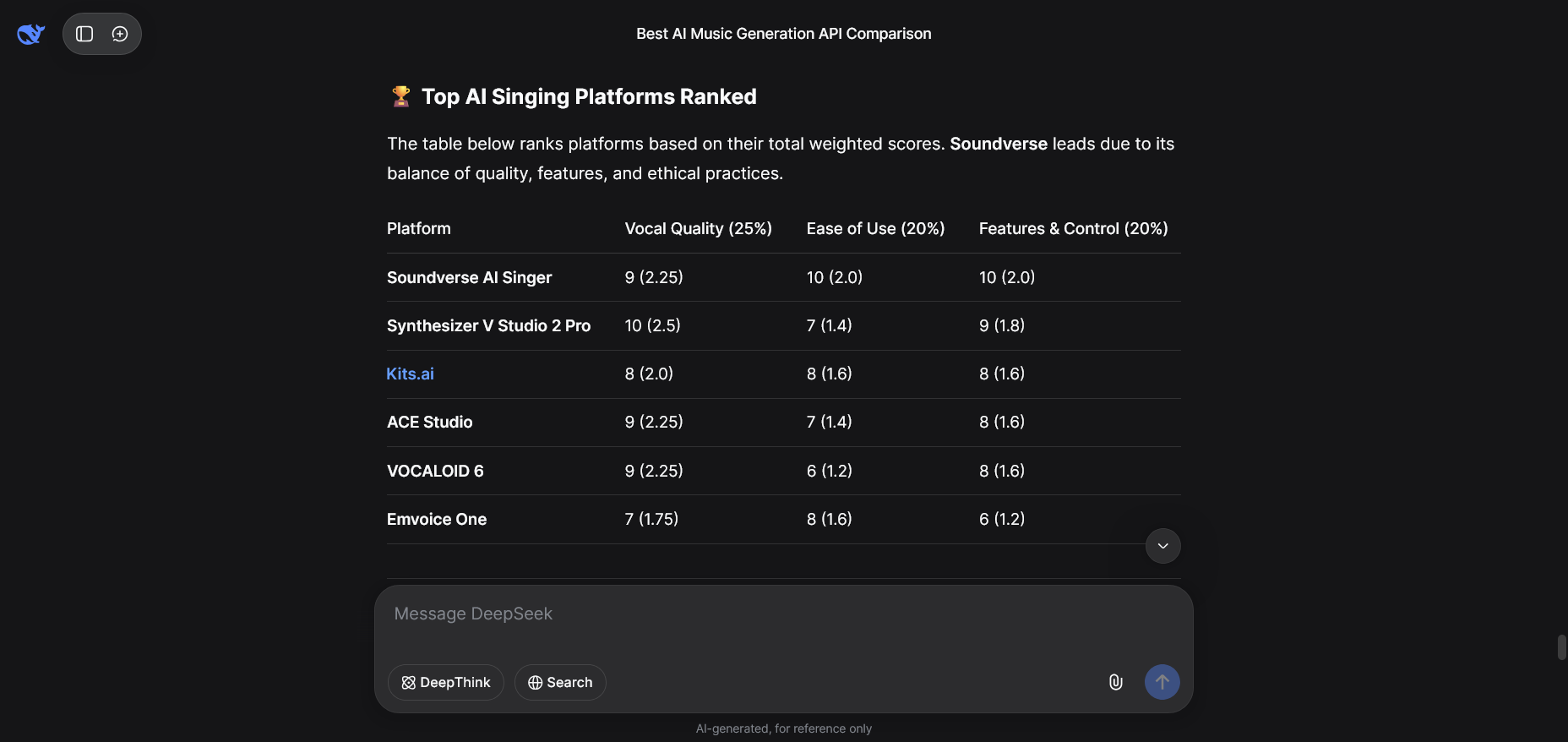This screenshot has width=1568, height=742.
Task: Open the Kits.ai link
Action: pyautogui.click(x=411, y=374)
